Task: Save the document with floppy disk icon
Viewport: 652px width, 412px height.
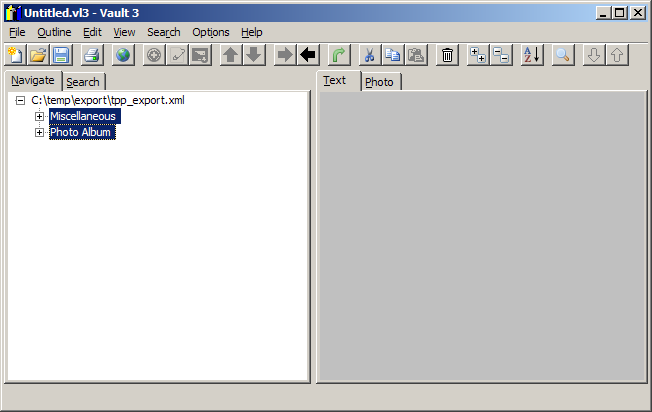Action: coord(61,55)
